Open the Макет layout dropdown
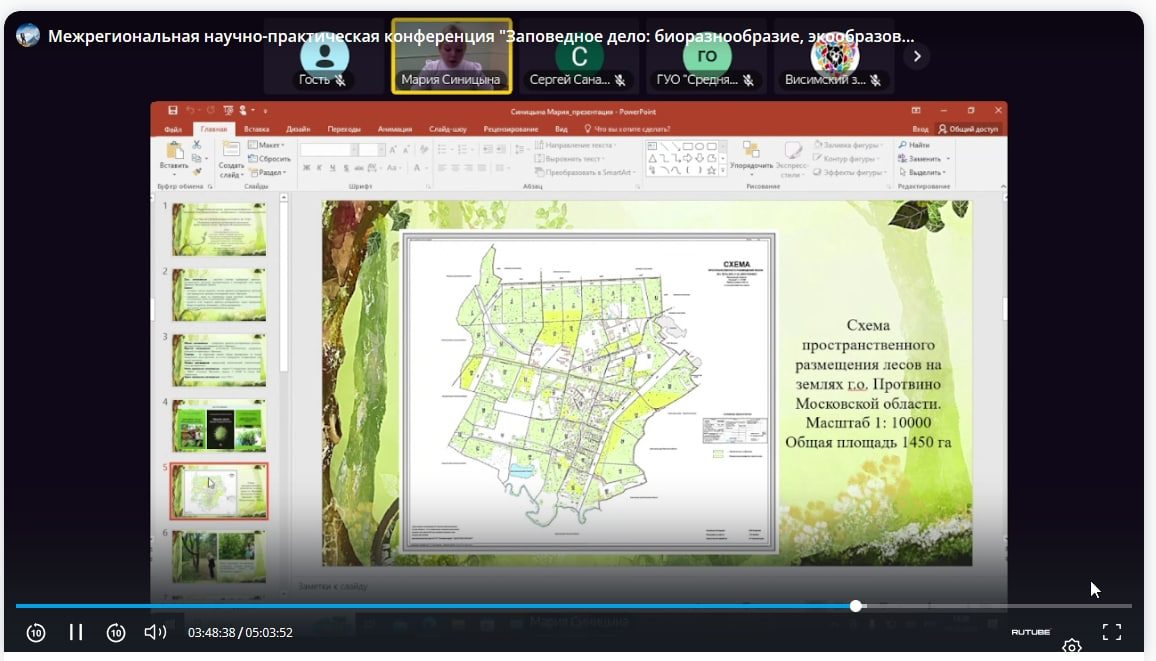Screen dimensions: 1156x661 click(267, 145)
